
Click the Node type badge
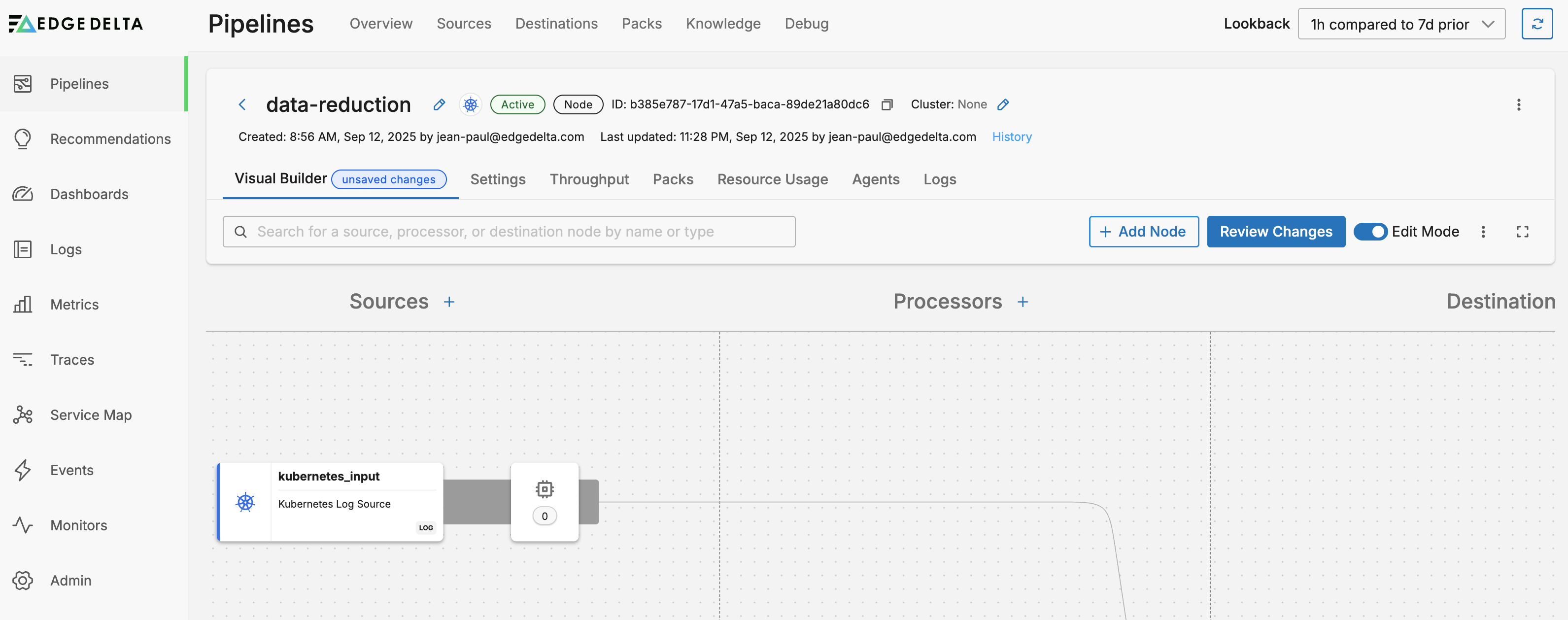[578, 105]
